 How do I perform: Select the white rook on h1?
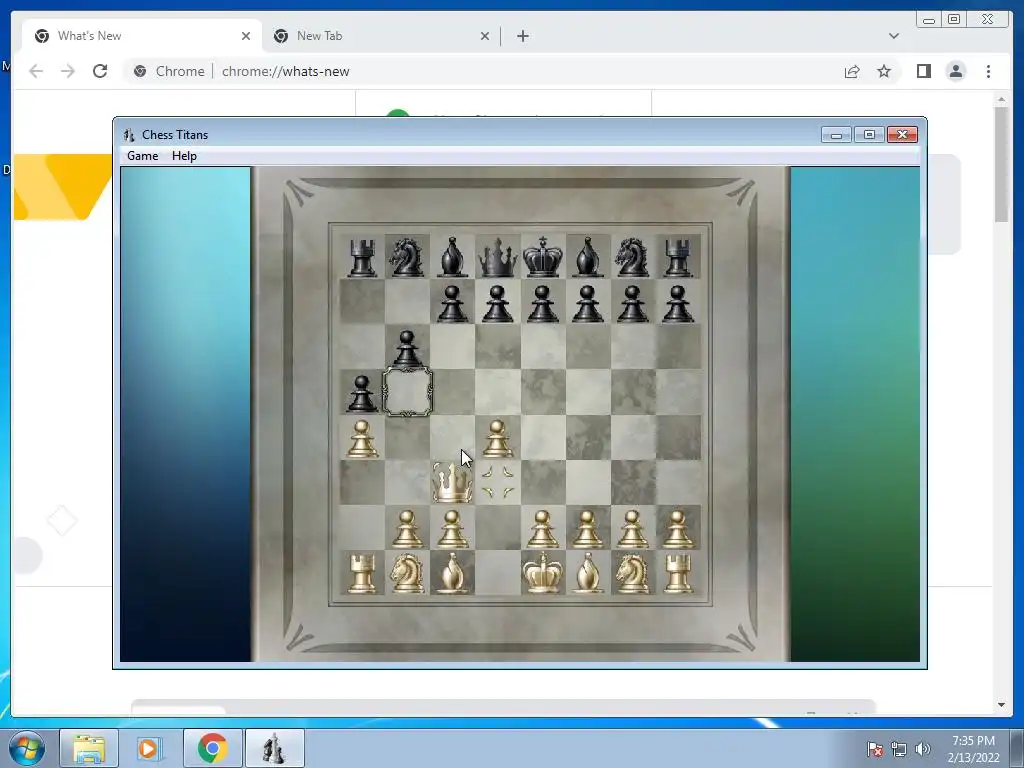pos(678,574)
